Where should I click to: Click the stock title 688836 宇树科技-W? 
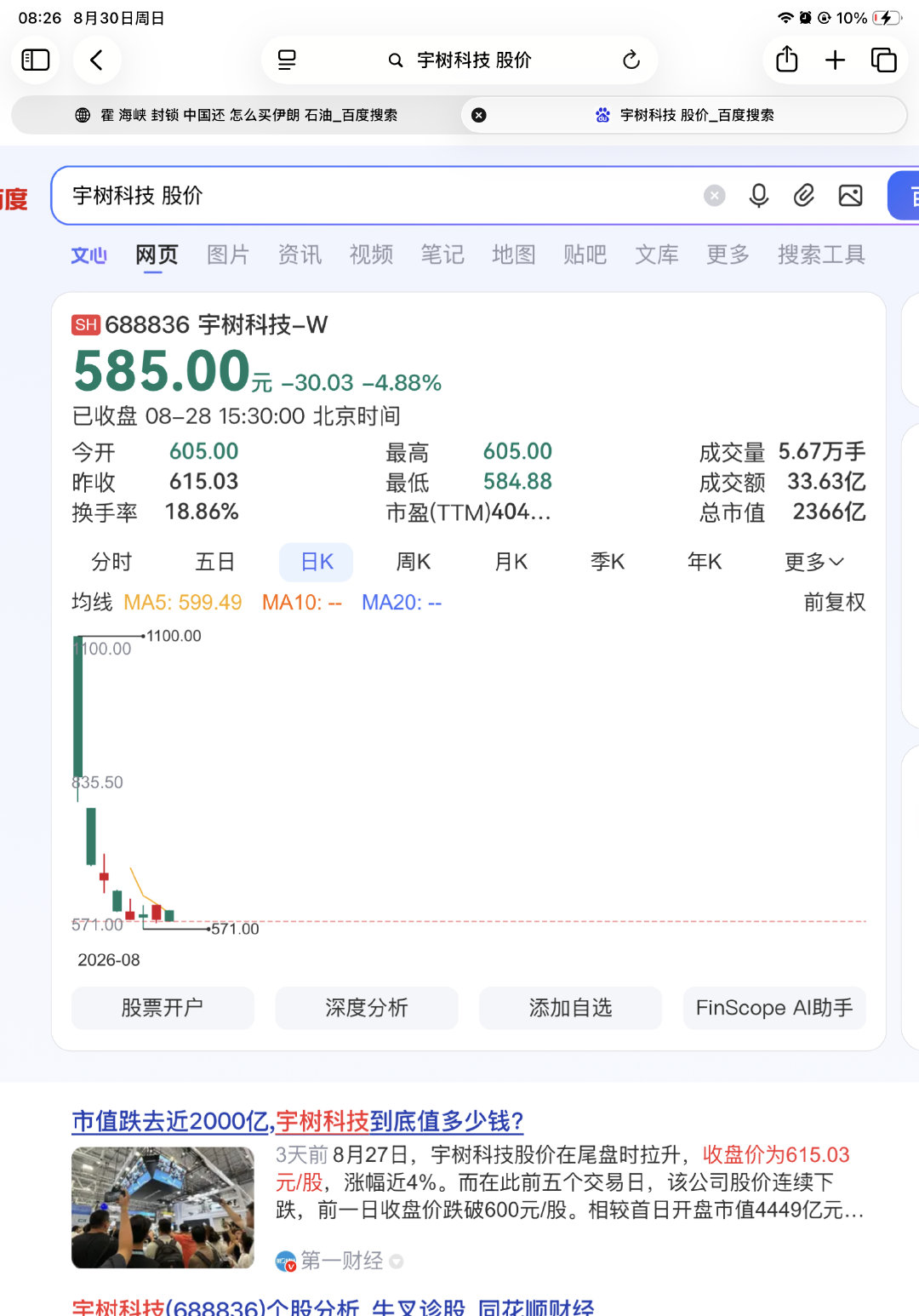[x=200, y=324]
